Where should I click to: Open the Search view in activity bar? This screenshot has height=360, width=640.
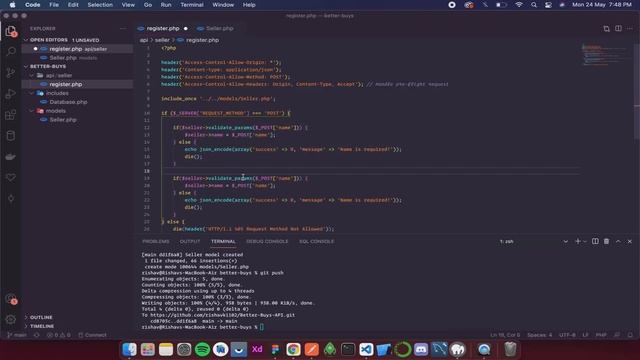coord(11,51)
